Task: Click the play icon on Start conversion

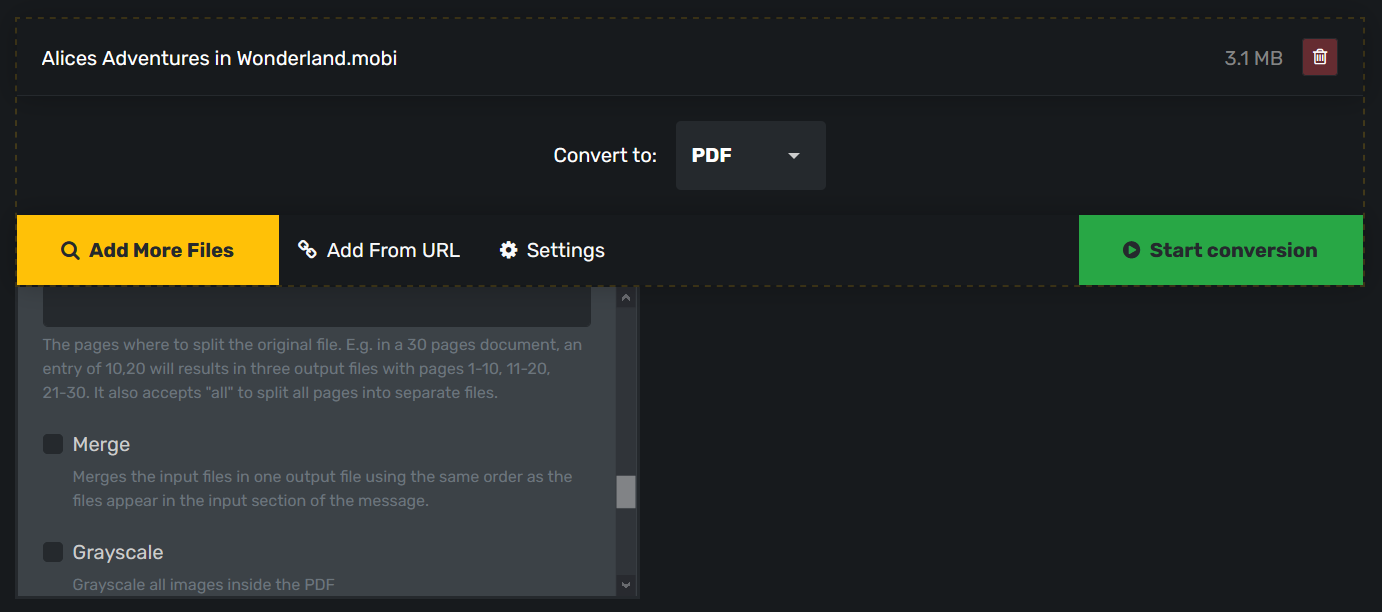Action: [x=1131, y=250]
